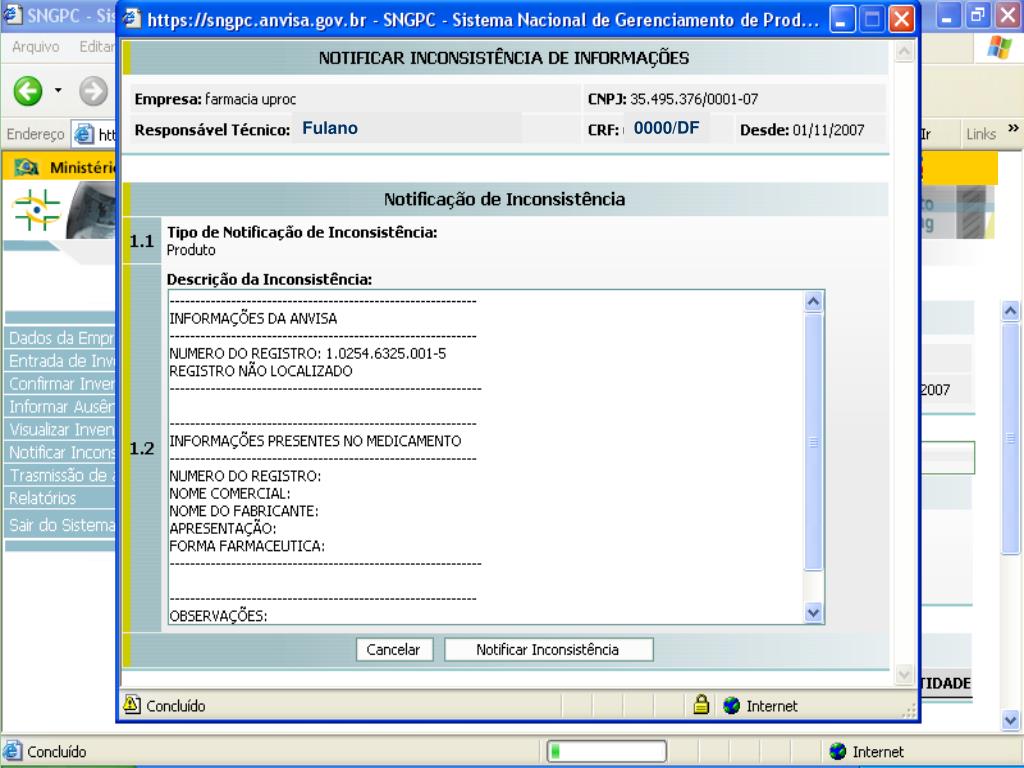
Task: Minimize the popup notification window
Action: 842,20
